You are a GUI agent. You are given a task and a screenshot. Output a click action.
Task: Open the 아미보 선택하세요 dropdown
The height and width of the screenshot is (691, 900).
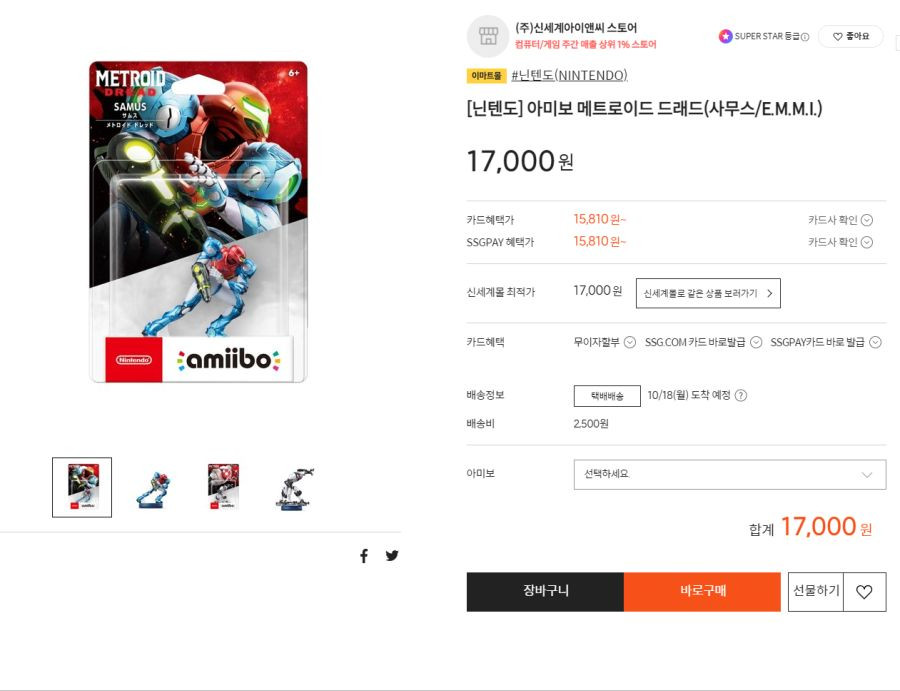[730, 475]
